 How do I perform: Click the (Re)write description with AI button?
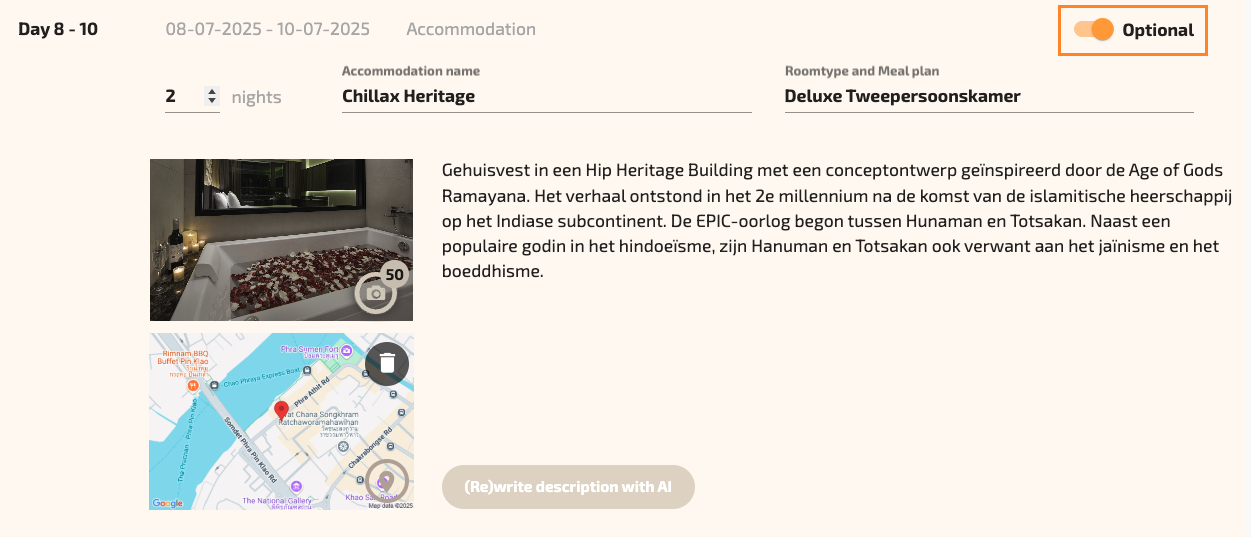pyautogui.click(x=568, y=487)
